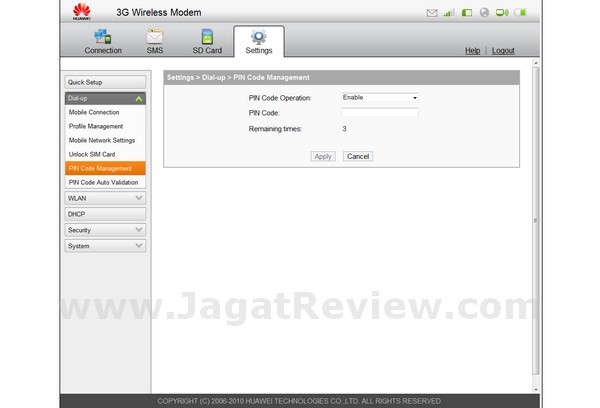Click the Cancel button
Image resolution: width=600 pixels, height=408 pixels.
357,157
